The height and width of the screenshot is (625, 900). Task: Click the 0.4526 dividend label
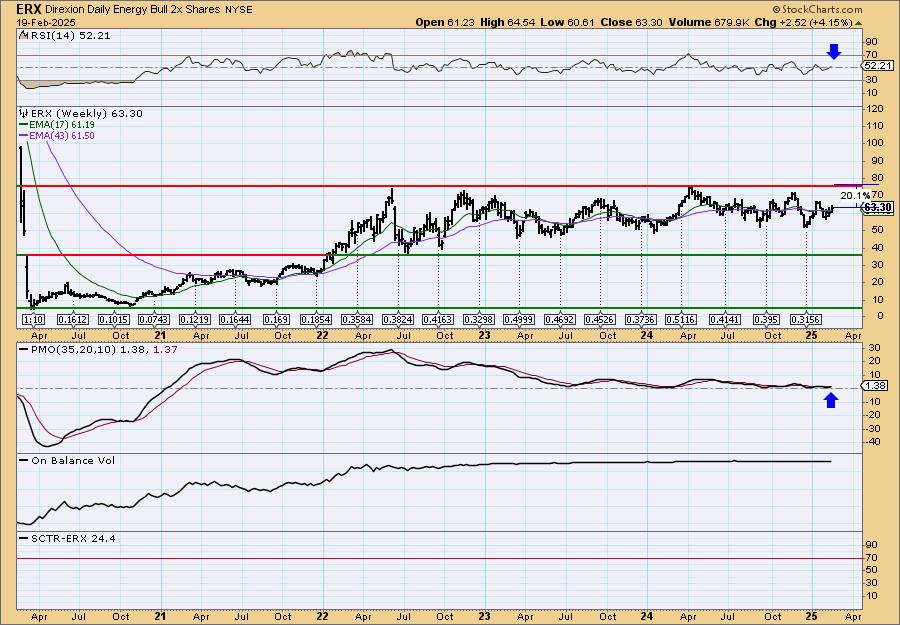point(600,319)
